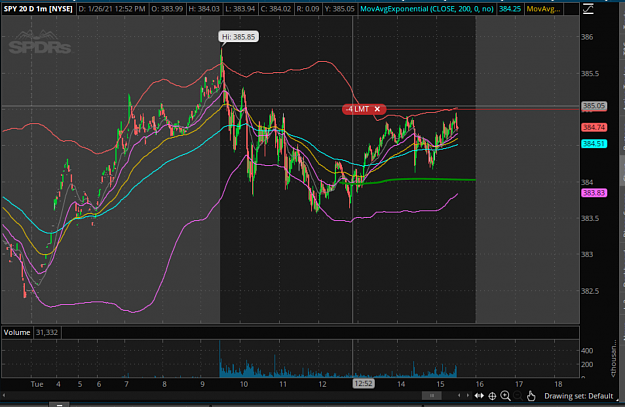
Task: Select the pointing hand drawing tool
Action: tap(531, 396)
